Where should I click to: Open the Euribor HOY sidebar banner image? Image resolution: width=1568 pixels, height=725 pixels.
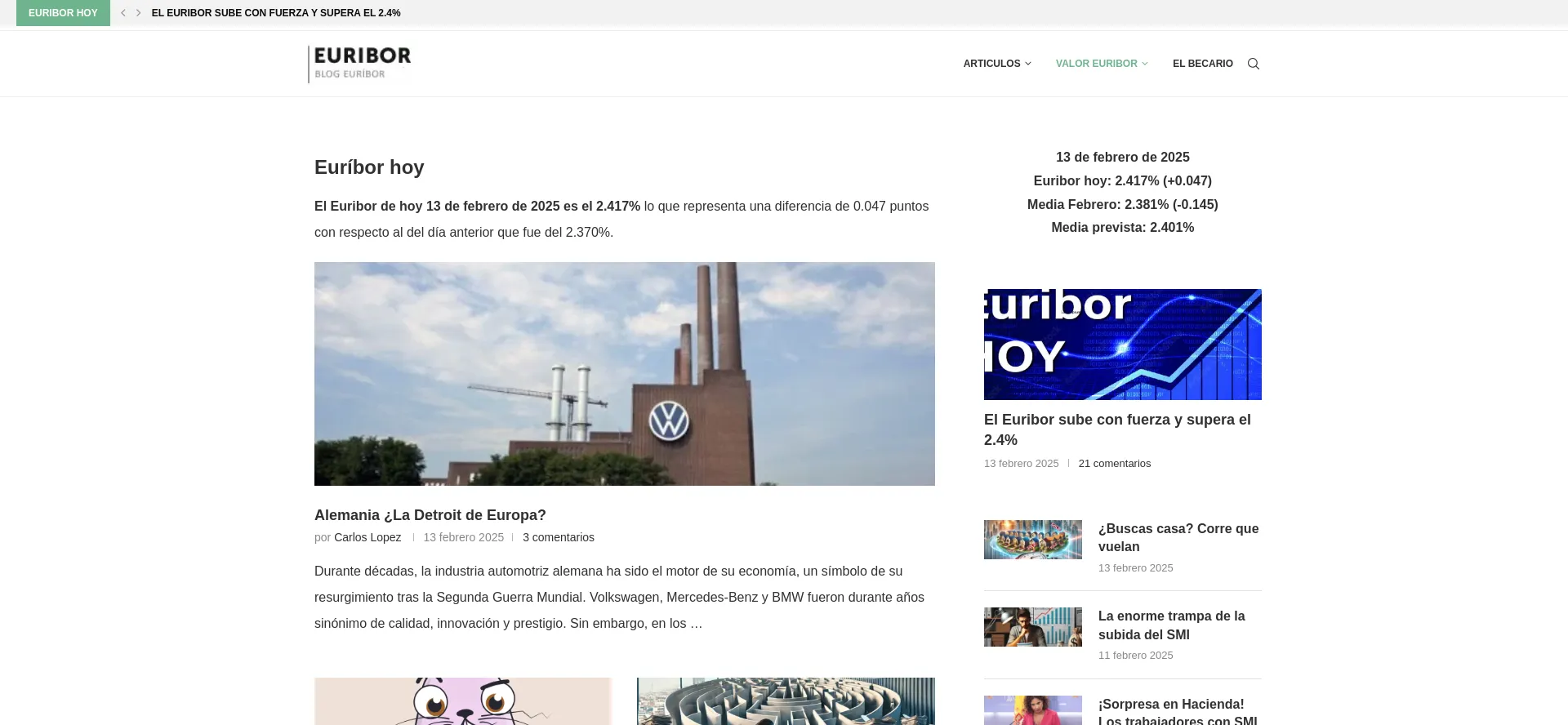pyautogui.click(x=1123, y=345)
